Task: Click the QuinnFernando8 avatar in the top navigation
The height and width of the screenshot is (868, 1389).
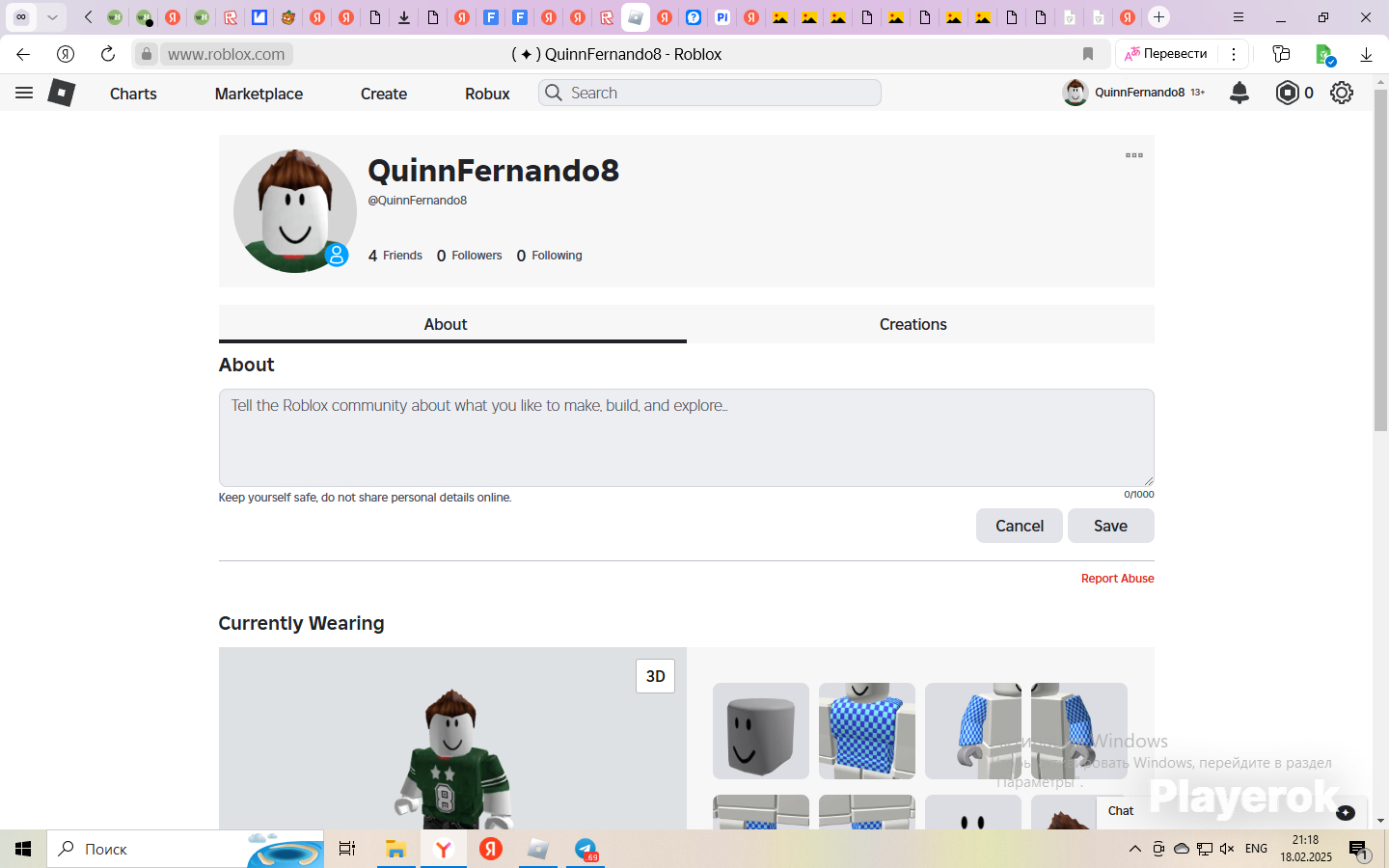Action: click(x=1075, y=93)
